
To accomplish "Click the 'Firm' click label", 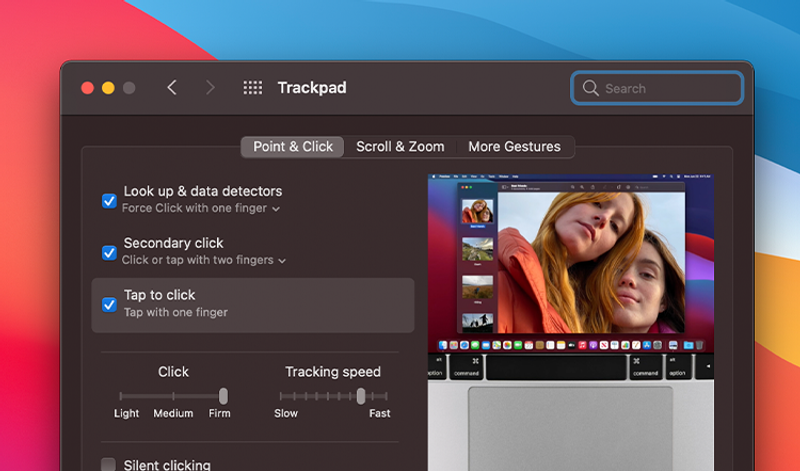I will [x=219, y=413].
